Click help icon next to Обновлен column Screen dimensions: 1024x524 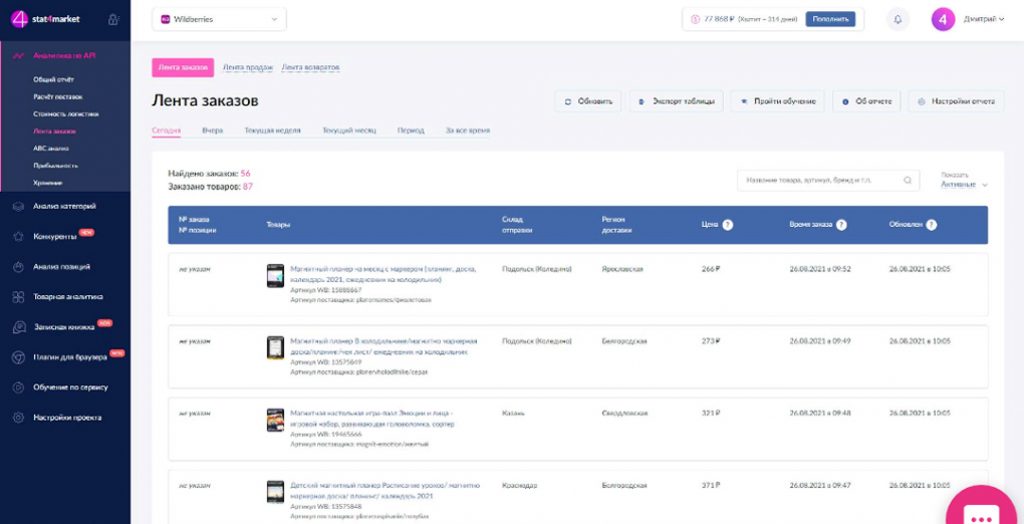click(x=931, y=225)
